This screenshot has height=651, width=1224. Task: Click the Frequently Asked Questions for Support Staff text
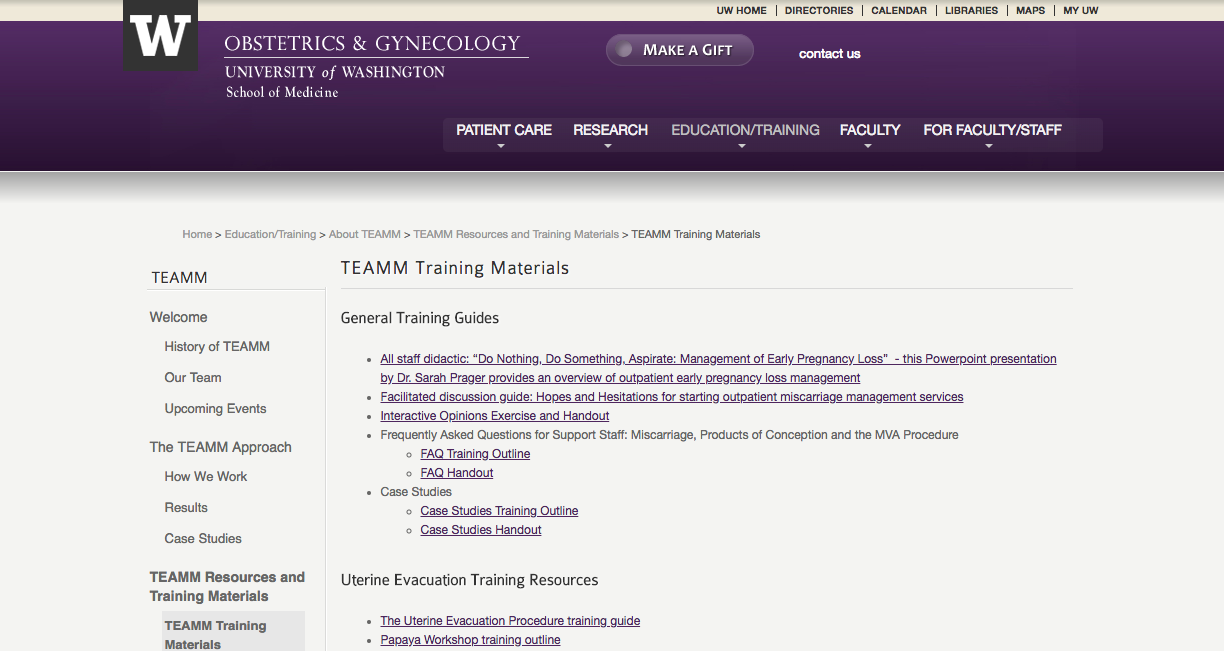pos(669,435)
